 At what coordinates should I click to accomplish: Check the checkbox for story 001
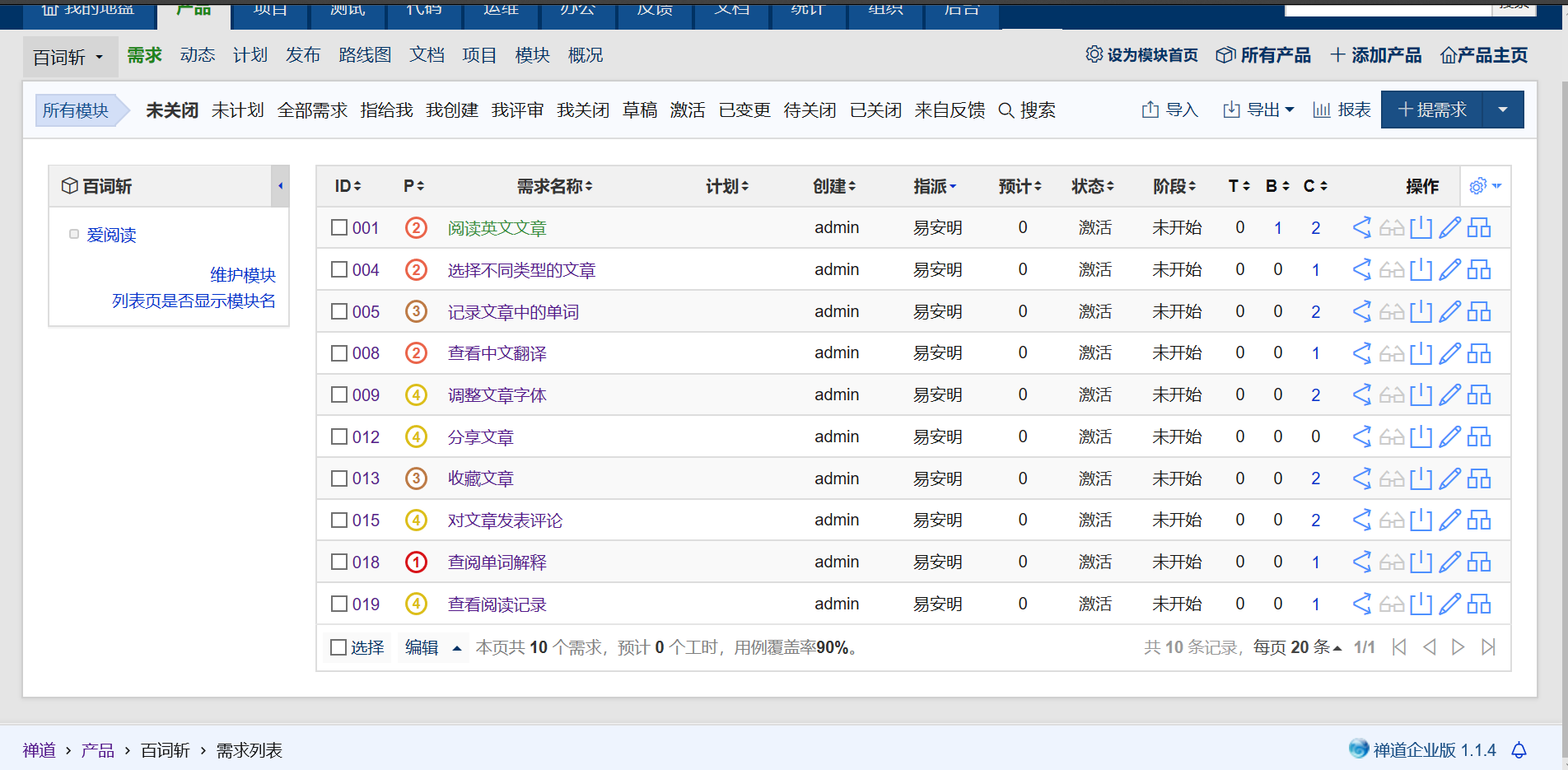[338, 228]
